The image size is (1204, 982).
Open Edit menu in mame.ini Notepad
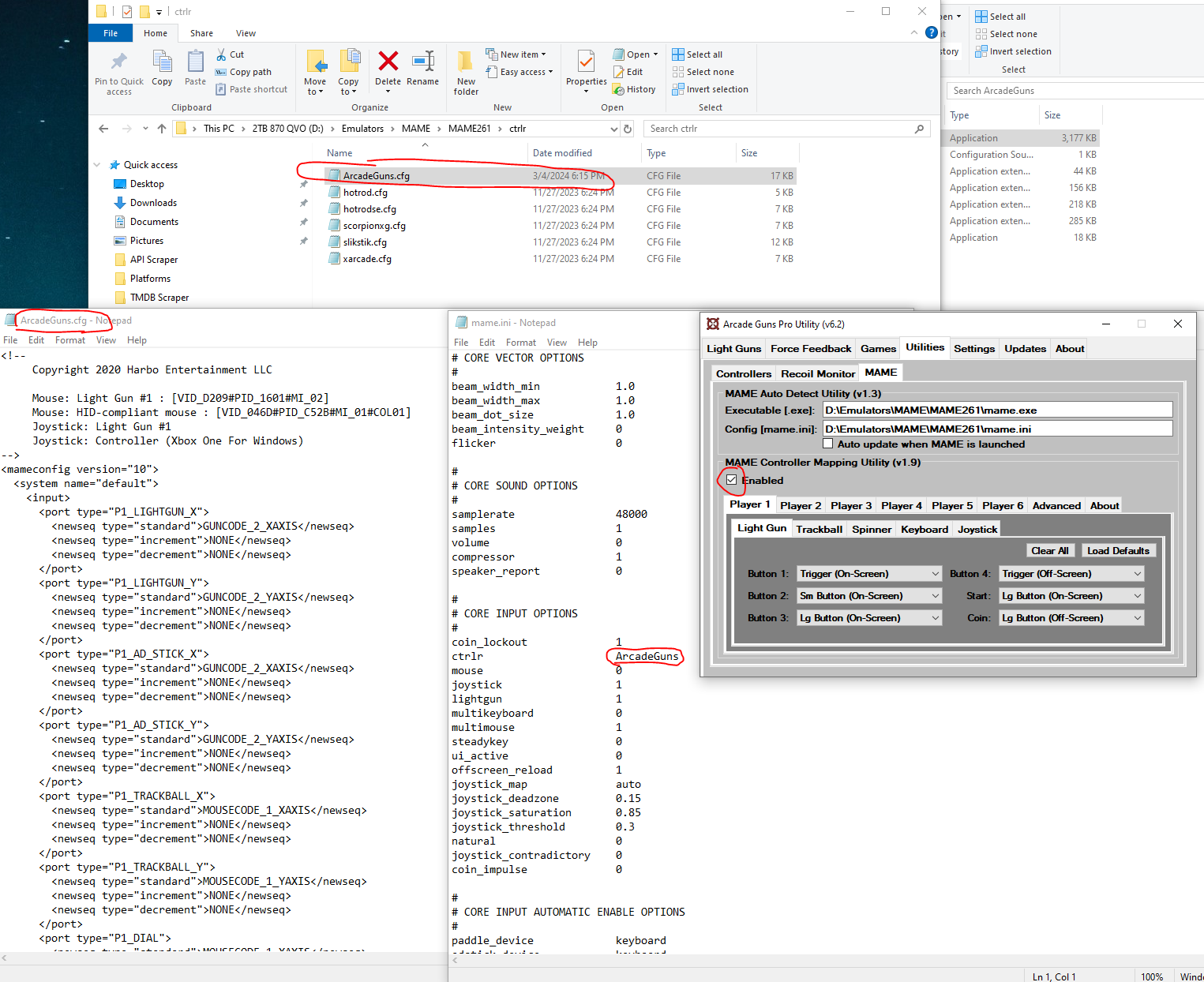(487, 343)
